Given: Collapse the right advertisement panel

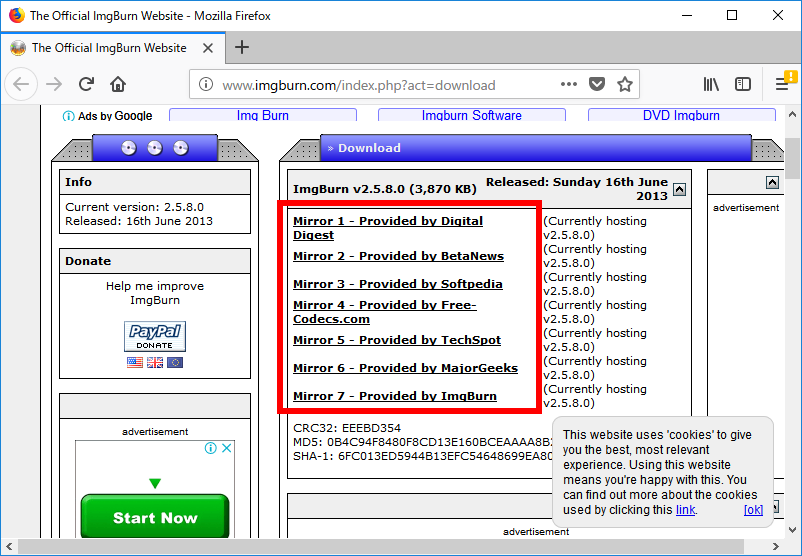Looking at the screenshot, I should (x=772, y=182).
